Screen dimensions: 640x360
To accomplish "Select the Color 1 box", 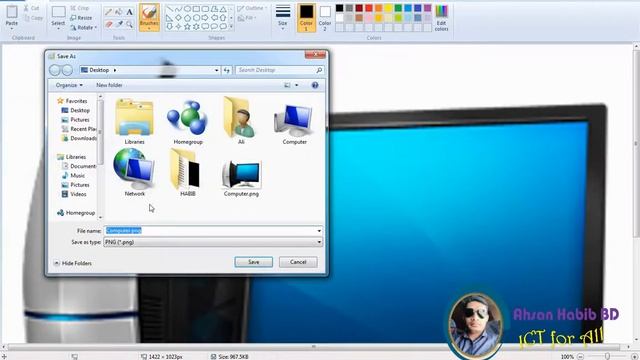I will (306, 17).
